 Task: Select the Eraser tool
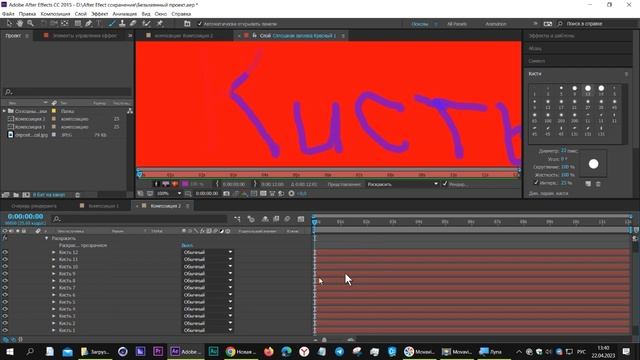[133, 24]
